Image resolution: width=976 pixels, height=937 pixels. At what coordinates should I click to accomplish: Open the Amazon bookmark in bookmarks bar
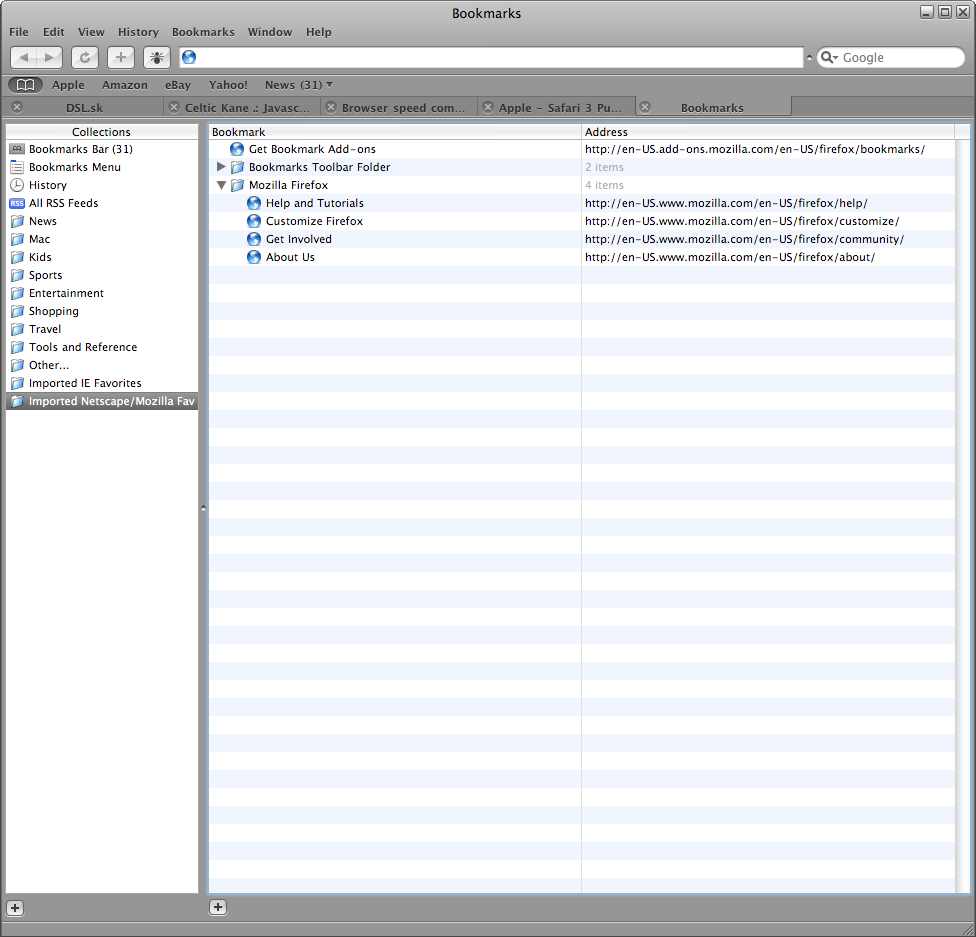click(x=124, y=85)
